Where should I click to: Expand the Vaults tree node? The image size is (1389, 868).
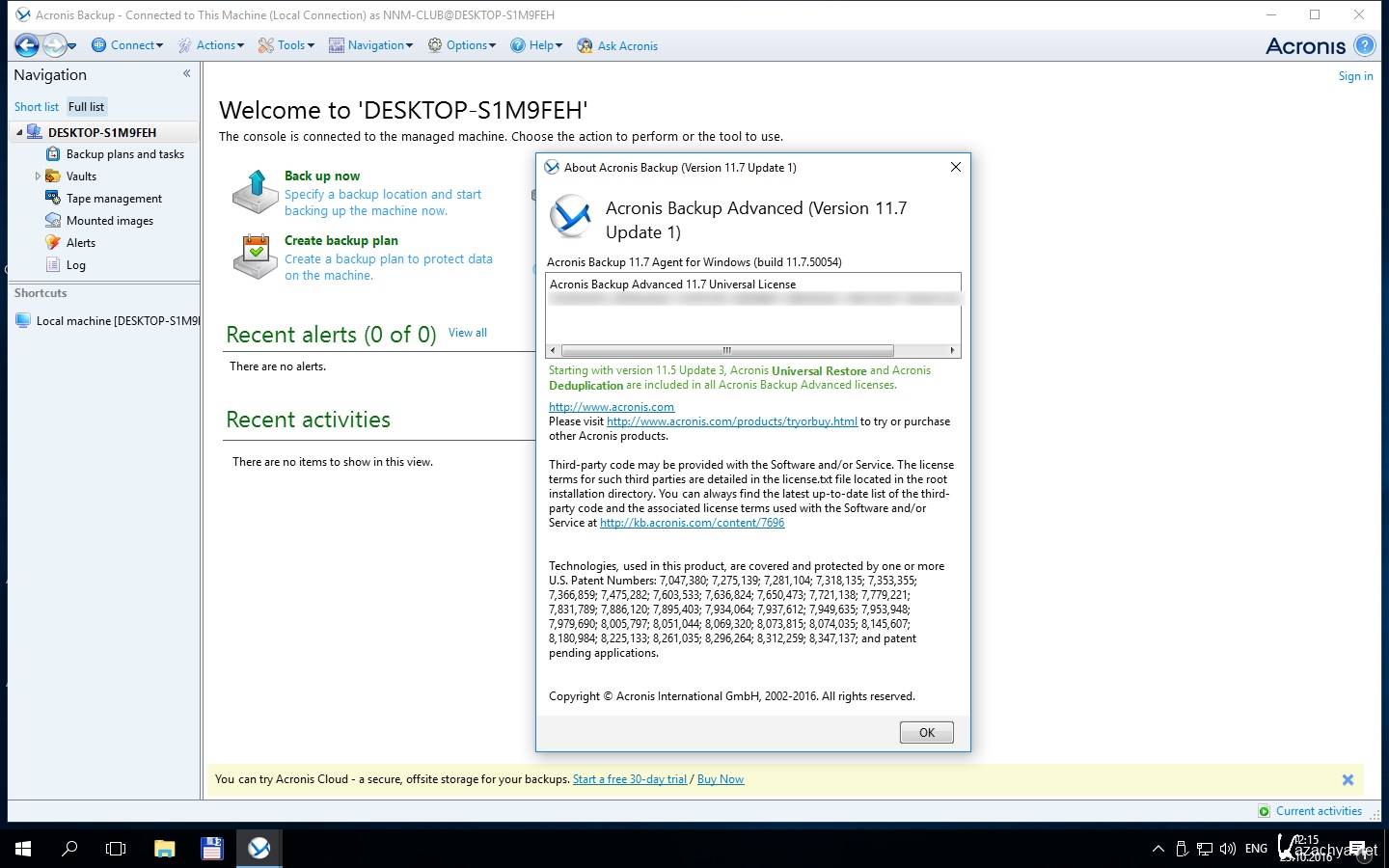pyautogui.click(x=38, y=176)
